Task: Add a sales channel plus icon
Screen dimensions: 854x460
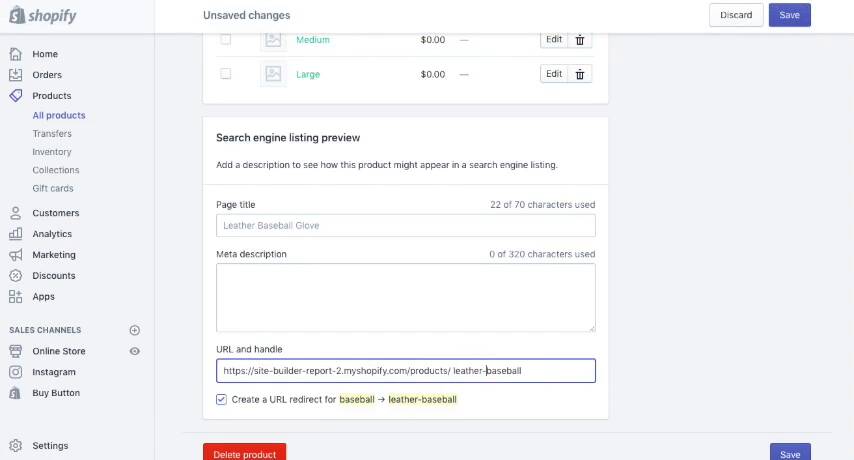Action: tap(135, 330)
